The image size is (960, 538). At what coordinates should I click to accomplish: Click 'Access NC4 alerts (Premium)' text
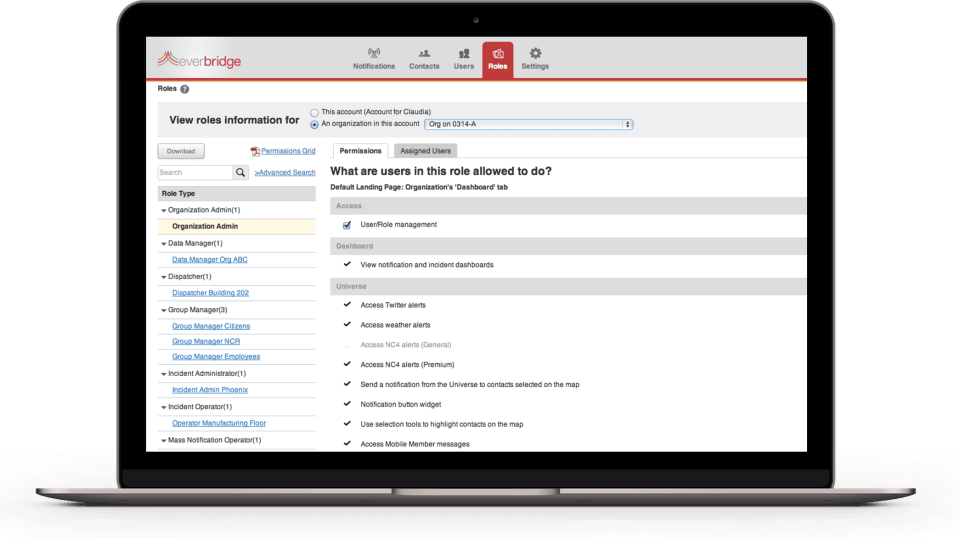[x=407, y=365]
